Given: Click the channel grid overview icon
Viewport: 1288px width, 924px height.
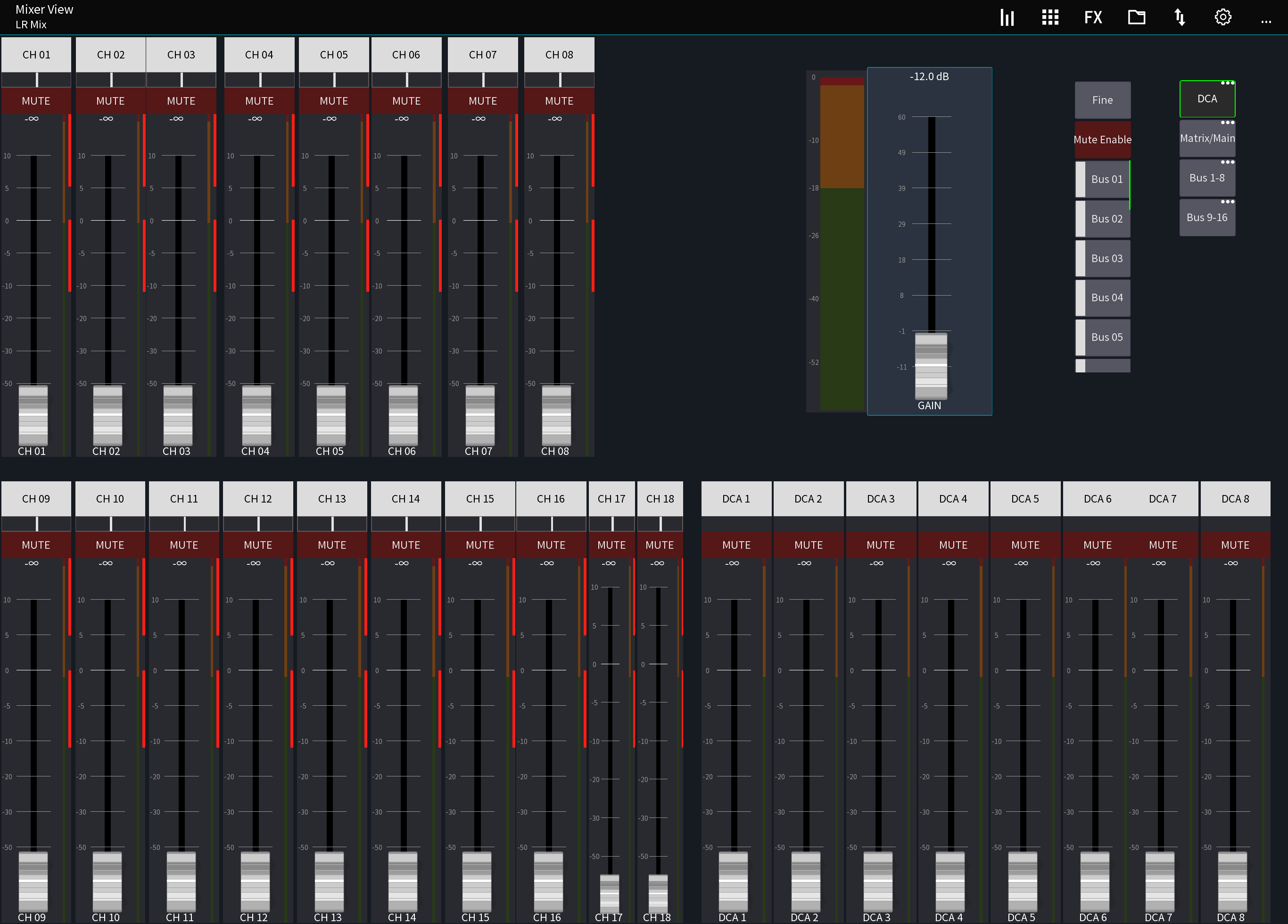Looking at the screenshot, I should tap(1049, 17).
